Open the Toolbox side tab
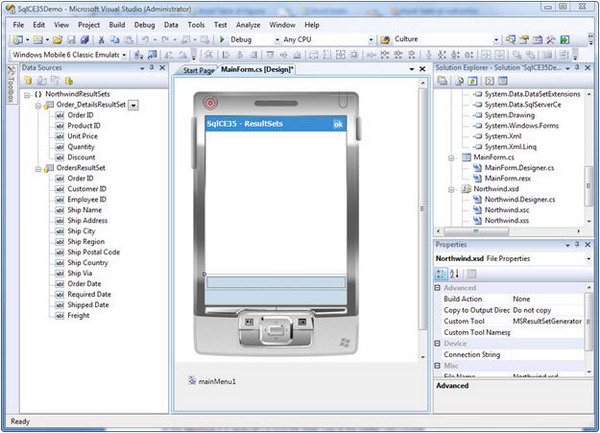600x433 pixels. (11, 85)
